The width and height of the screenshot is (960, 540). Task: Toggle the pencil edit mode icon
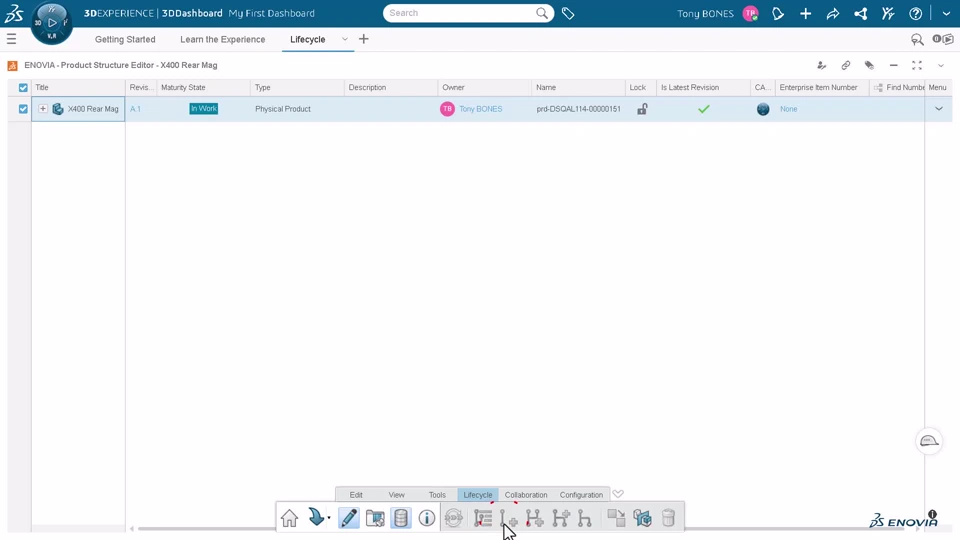point(348,518)
